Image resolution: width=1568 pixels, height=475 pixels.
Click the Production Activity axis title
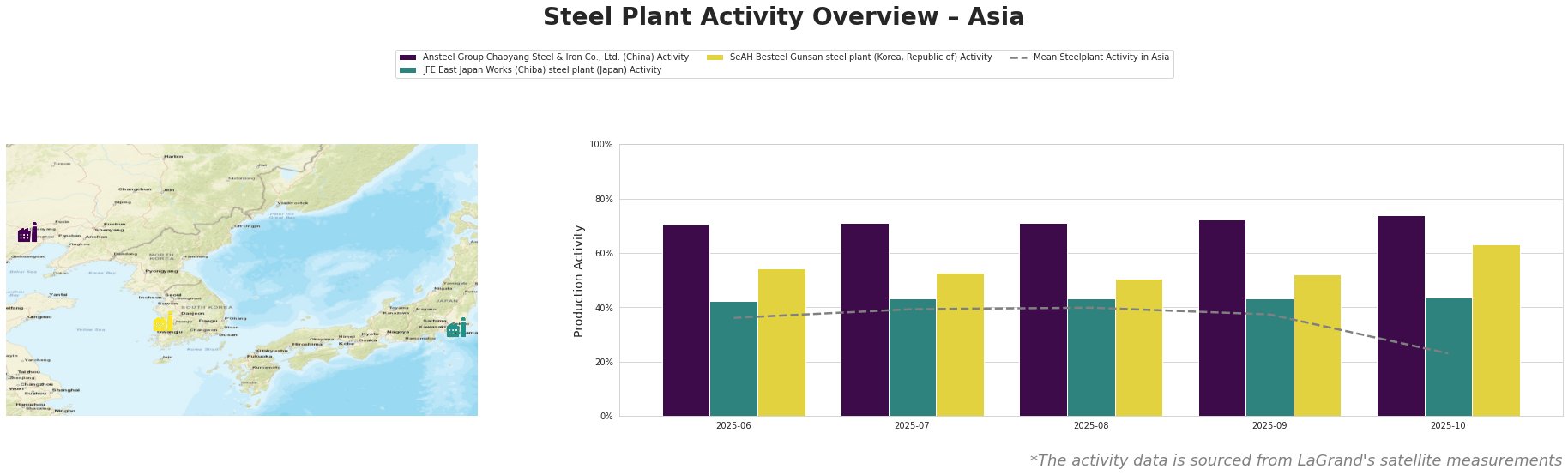tap(579, 280)
